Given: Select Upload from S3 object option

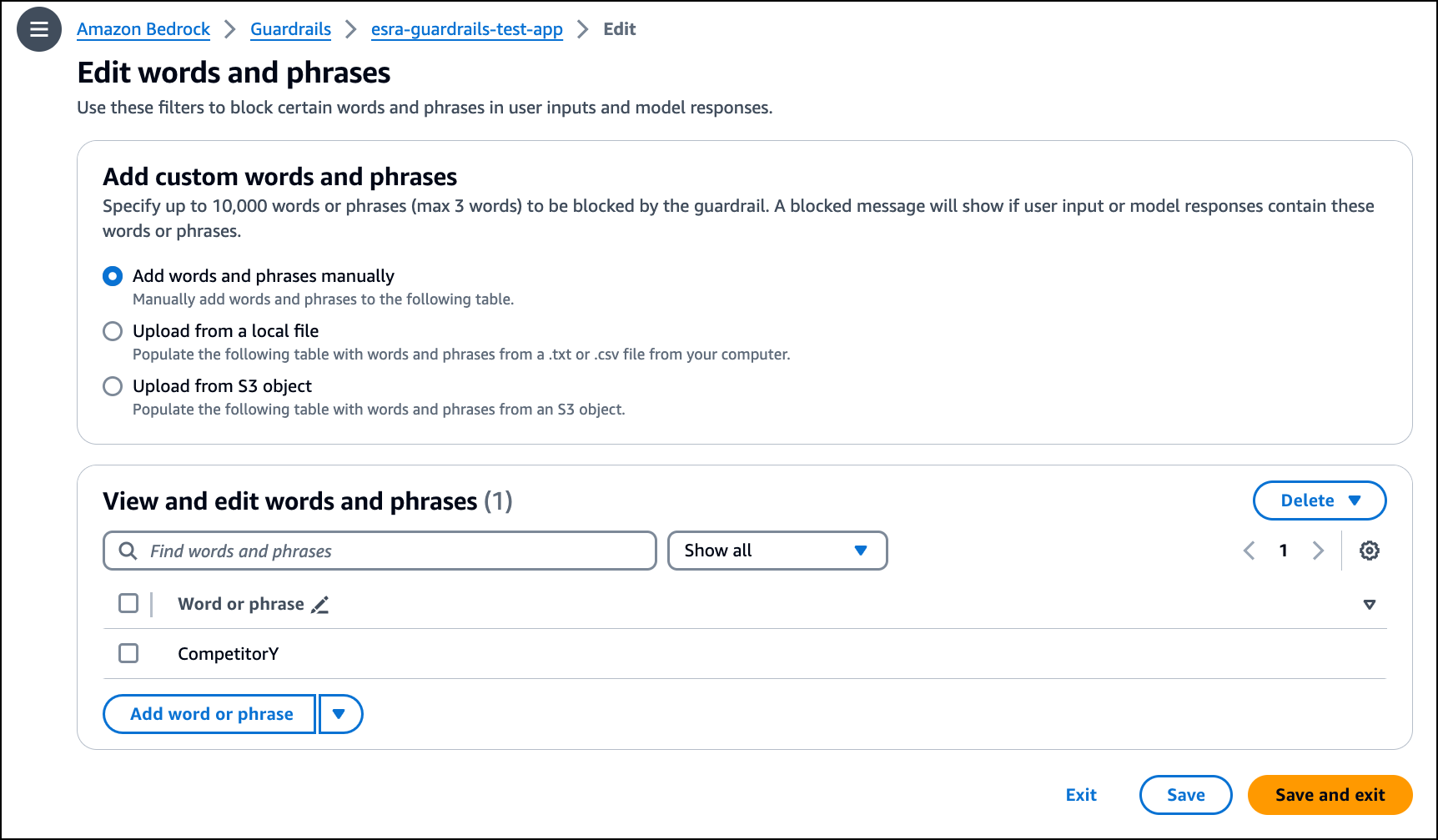Looking at the screenshot, I should [x=113, y=386].
